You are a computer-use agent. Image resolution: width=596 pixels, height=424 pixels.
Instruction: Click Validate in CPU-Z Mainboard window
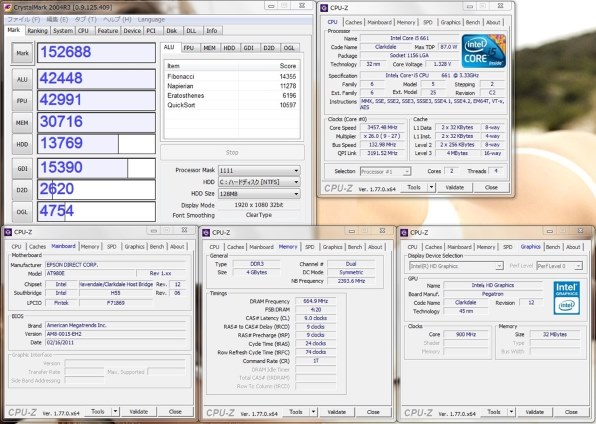point(139,411)
